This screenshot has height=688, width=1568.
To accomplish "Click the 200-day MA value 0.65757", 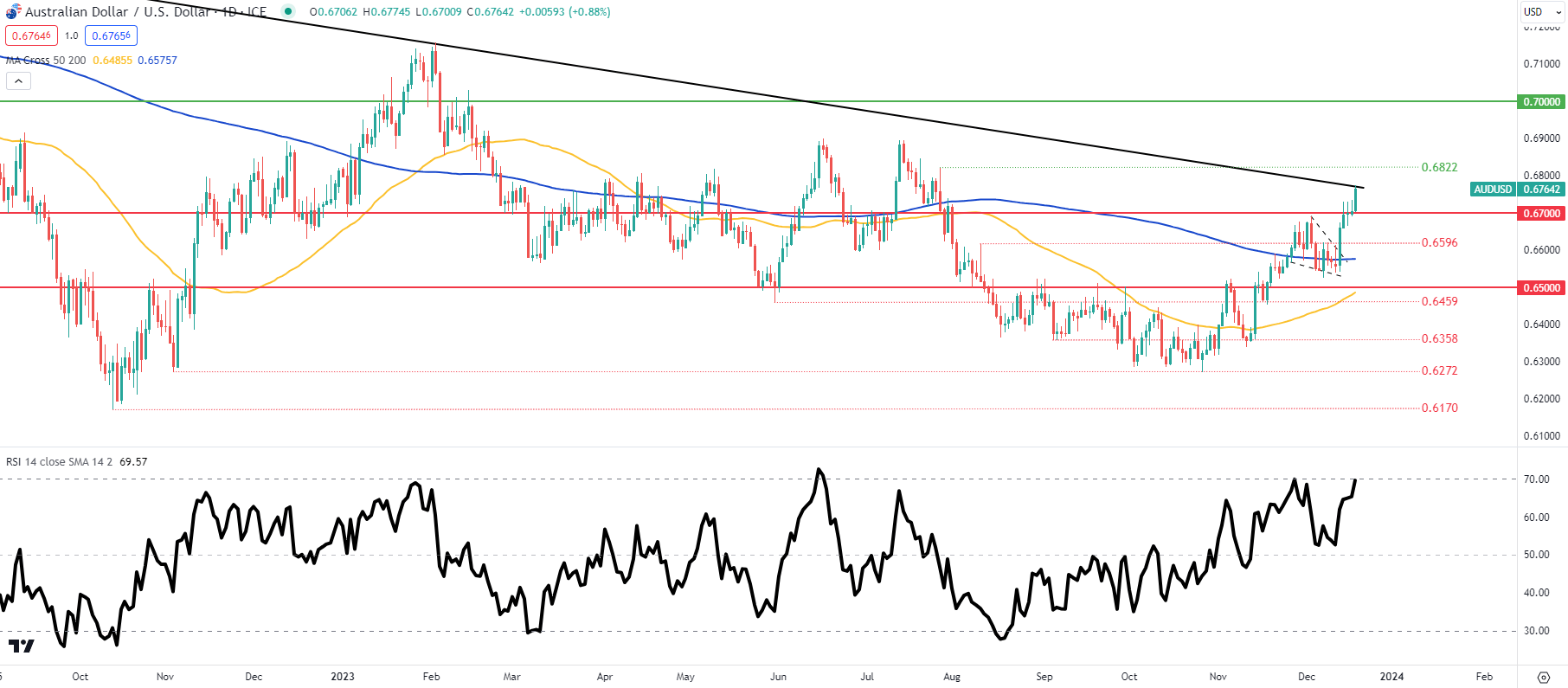I will coord(157,61).
